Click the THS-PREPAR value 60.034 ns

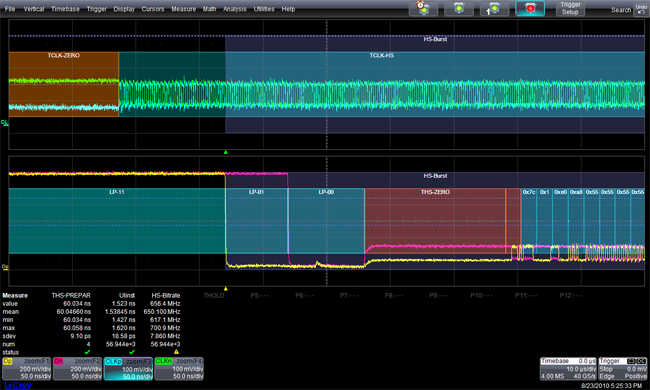point(77,304)
